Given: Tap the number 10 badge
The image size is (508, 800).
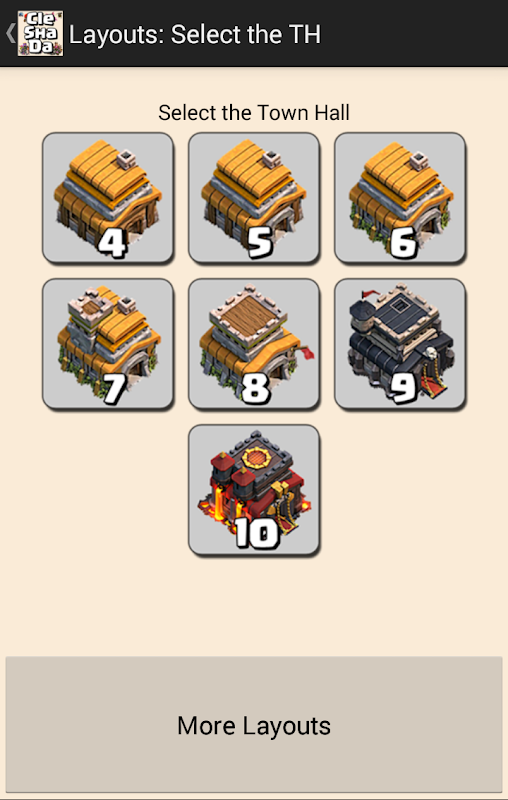Looking at the screenshot, I should [x=258, y=534].
